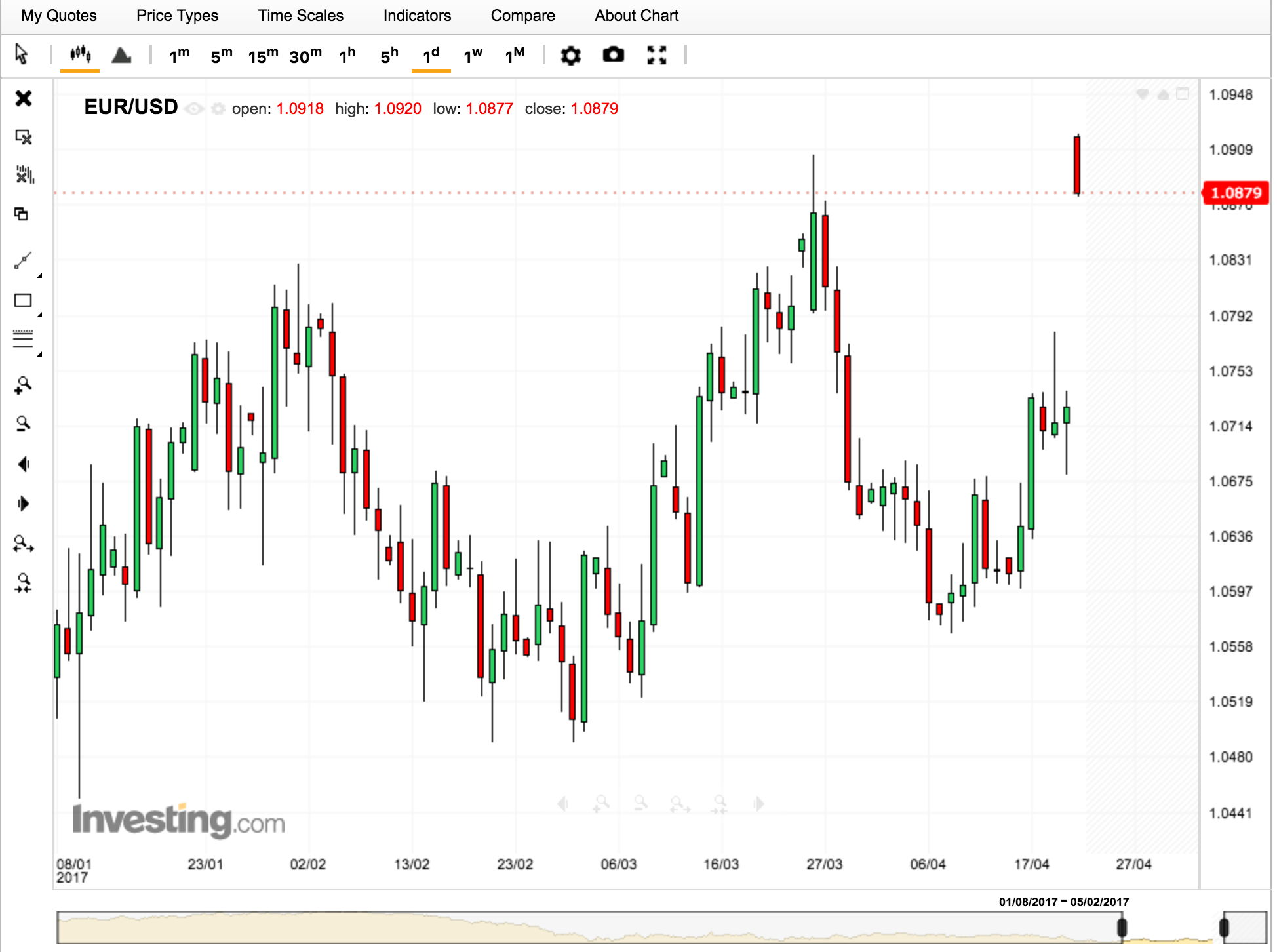Screen dimensions: 1277x952
Task: Open the My Quotes menu
Action: [x=59, y=16]
